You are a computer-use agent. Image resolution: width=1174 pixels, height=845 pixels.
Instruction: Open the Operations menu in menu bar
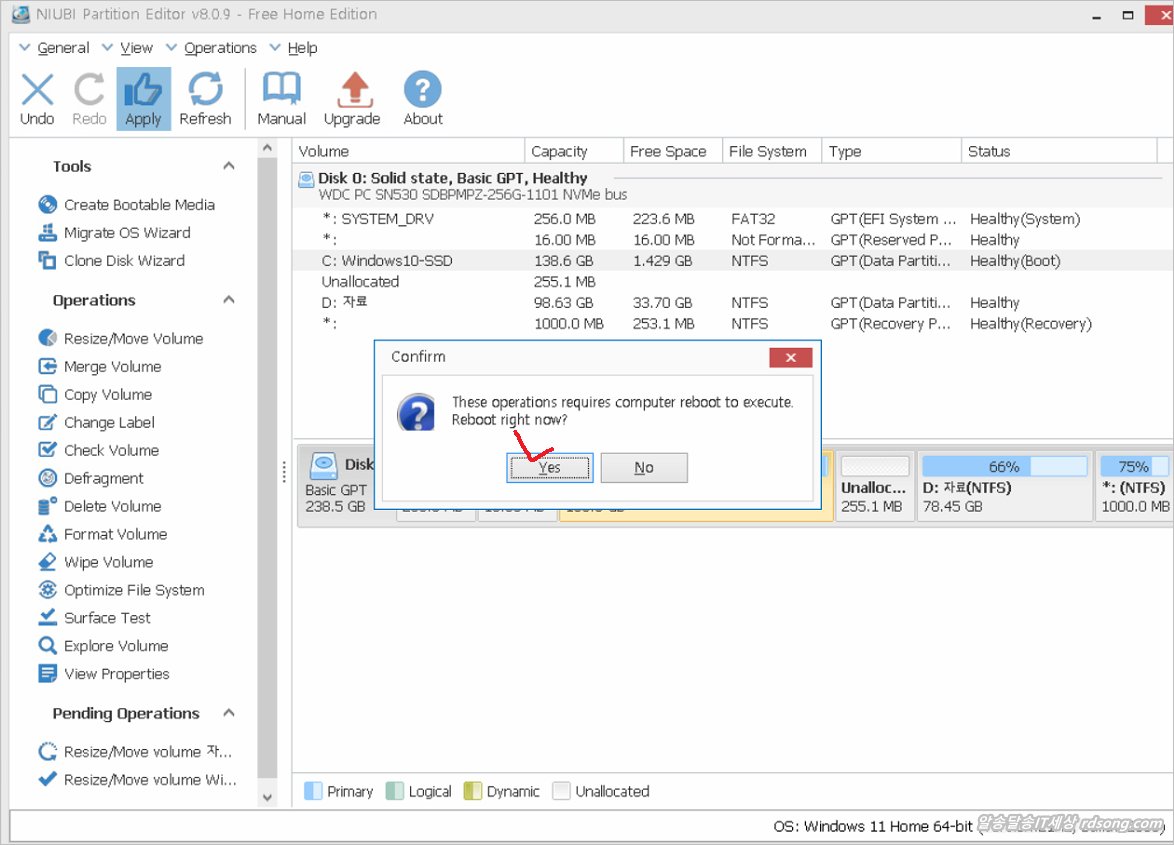tap(219, 48)
